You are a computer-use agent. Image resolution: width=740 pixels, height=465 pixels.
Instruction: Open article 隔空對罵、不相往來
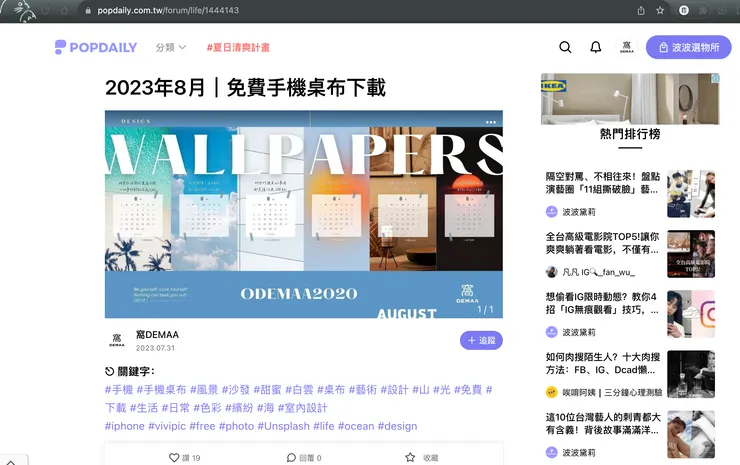(x=603, y=183)
